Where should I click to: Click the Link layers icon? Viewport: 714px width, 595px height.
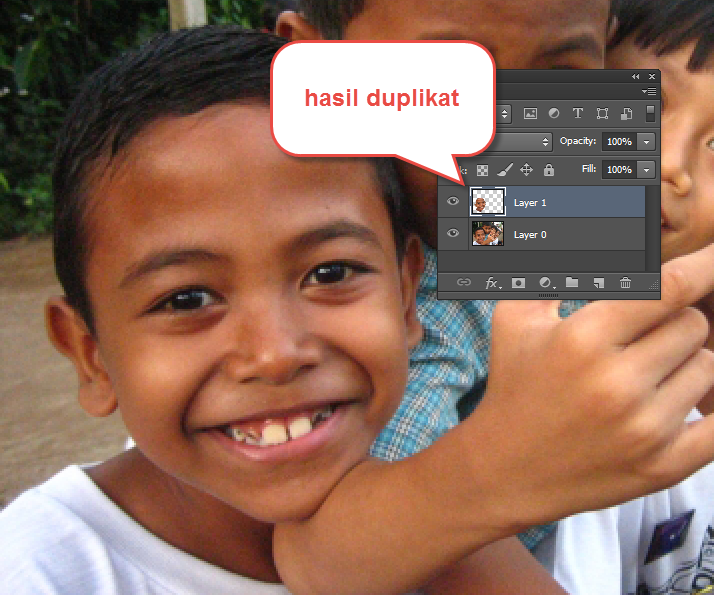[x=464, y=283]
